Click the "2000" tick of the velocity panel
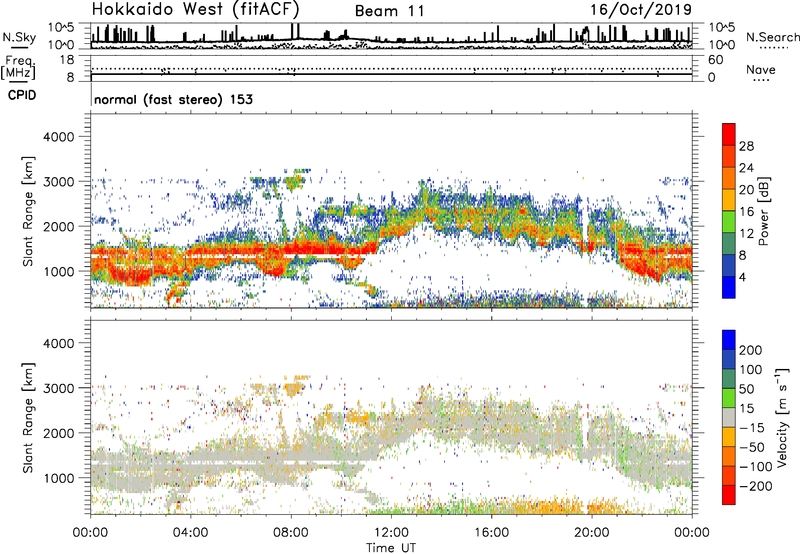Screen dimensions: 800x554 coord(58,433)
